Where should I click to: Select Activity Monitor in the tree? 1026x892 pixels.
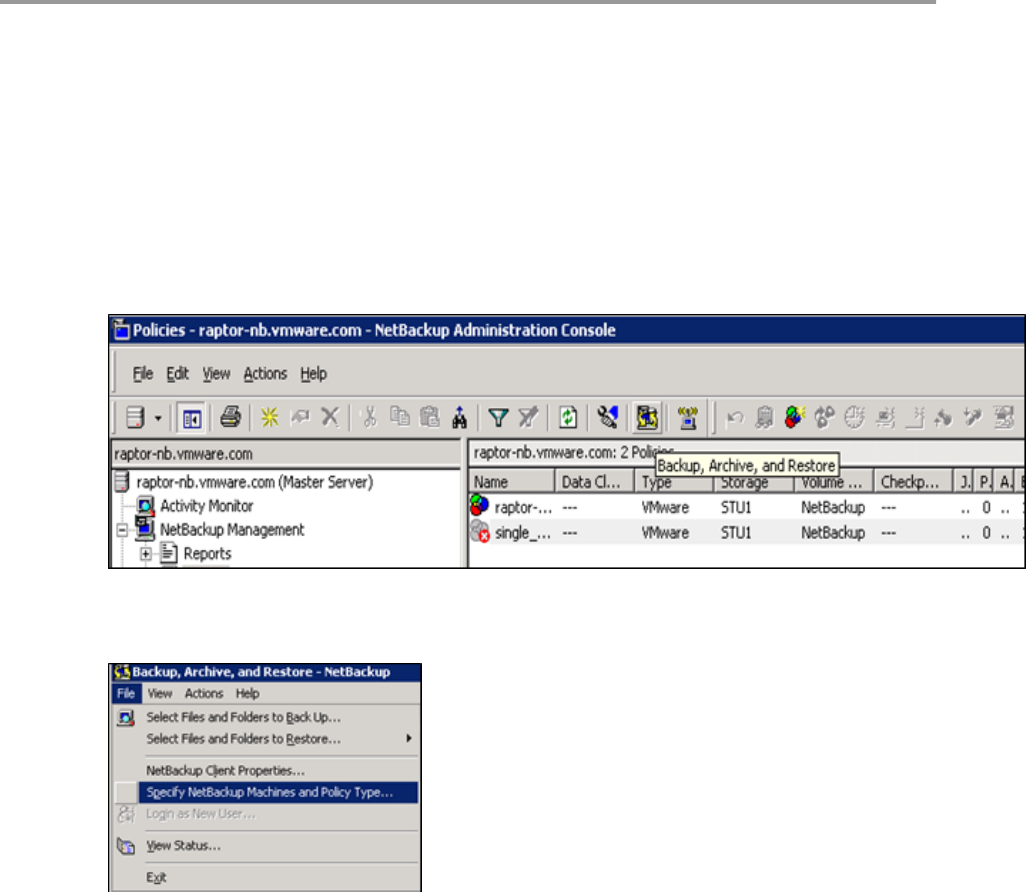point(206,506)
